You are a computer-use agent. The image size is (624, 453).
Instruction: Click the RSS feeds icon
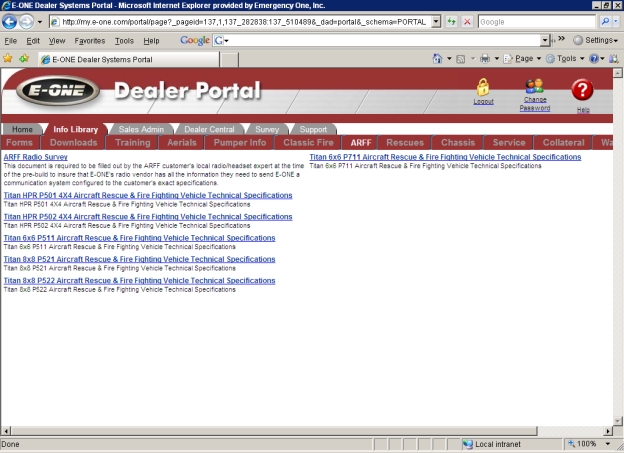pos(460,59)
